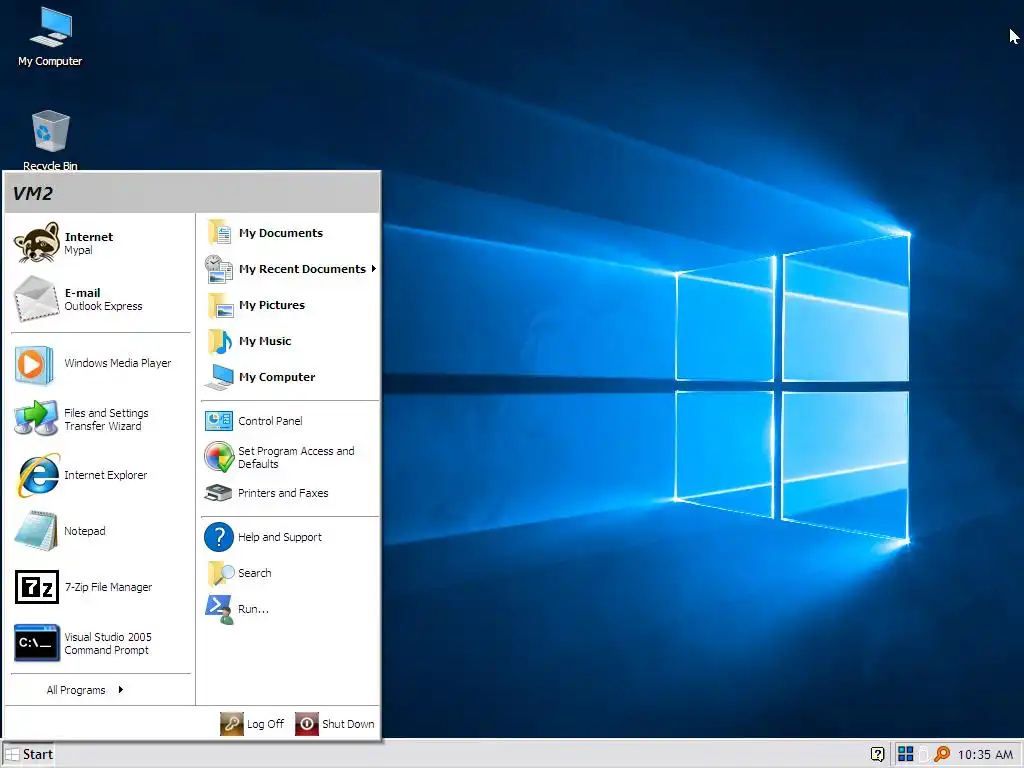This screenshot has height=768, width=1024.
Task: Select Recycle Bin desktop icon
Action: click(x=50, y=140)
